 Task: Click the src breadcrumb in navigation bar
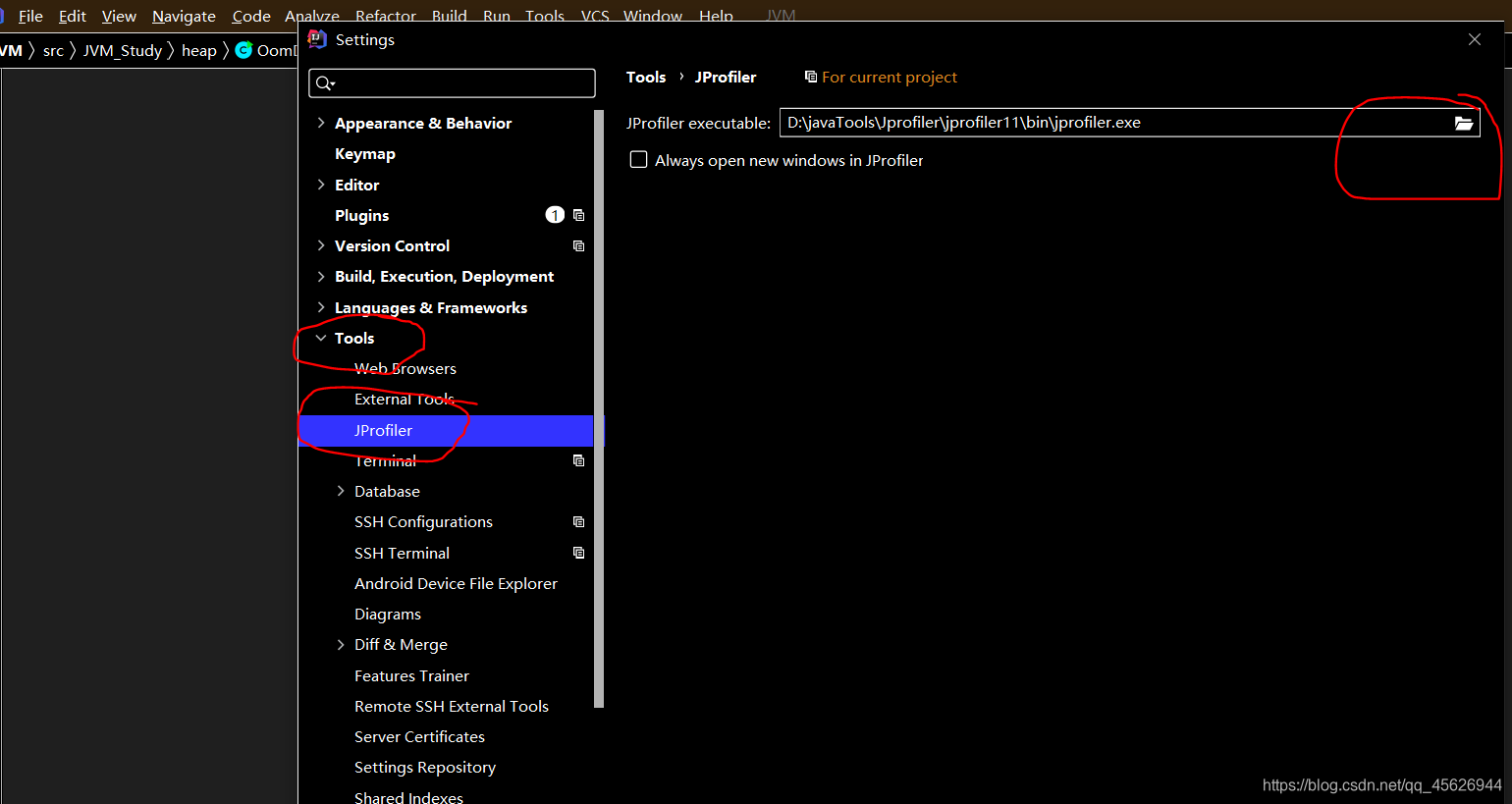(x=53, y=50)
